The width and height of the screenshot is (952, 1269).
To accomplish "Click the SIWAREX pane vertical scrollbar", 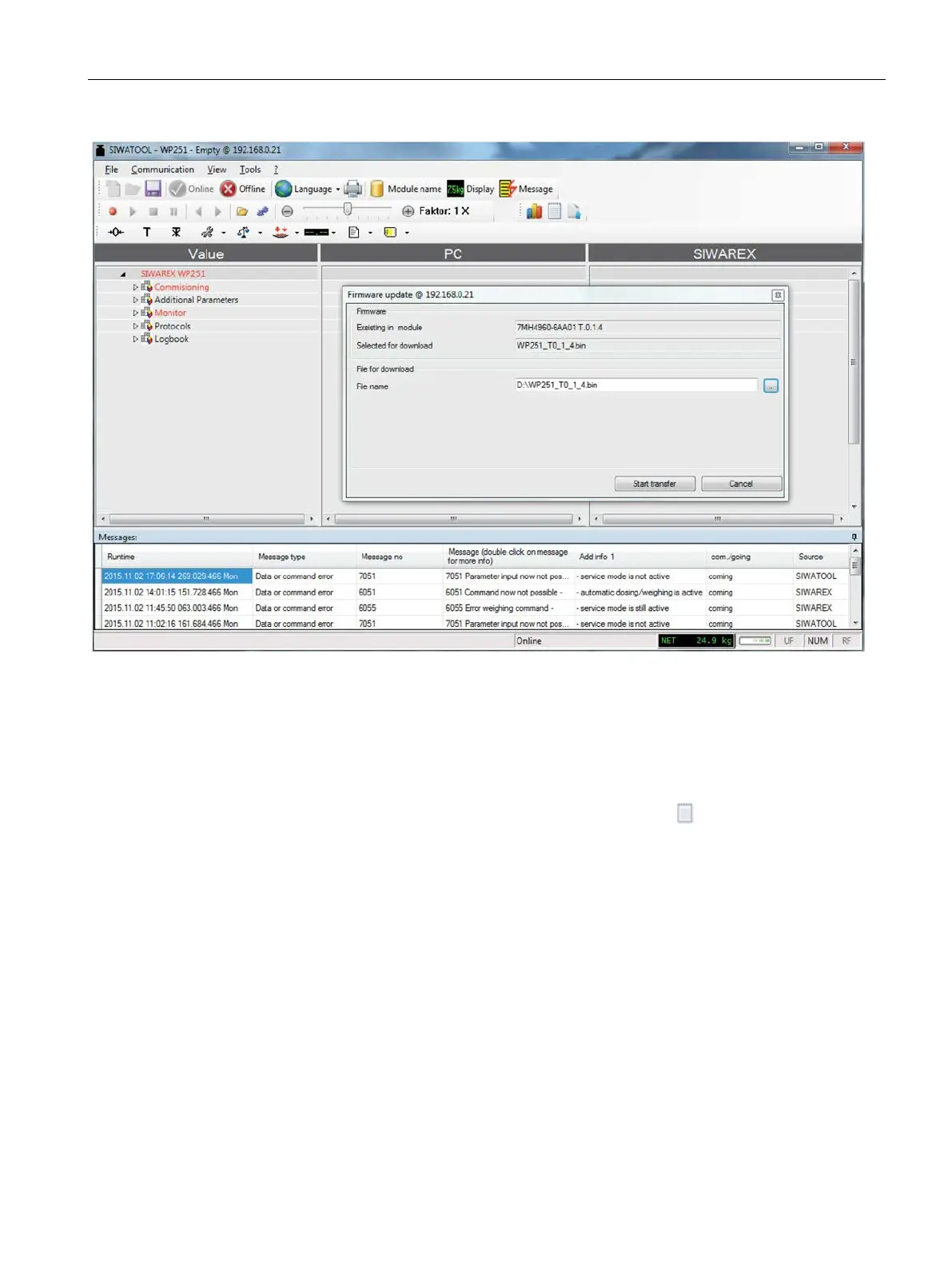I will point(854,390).
